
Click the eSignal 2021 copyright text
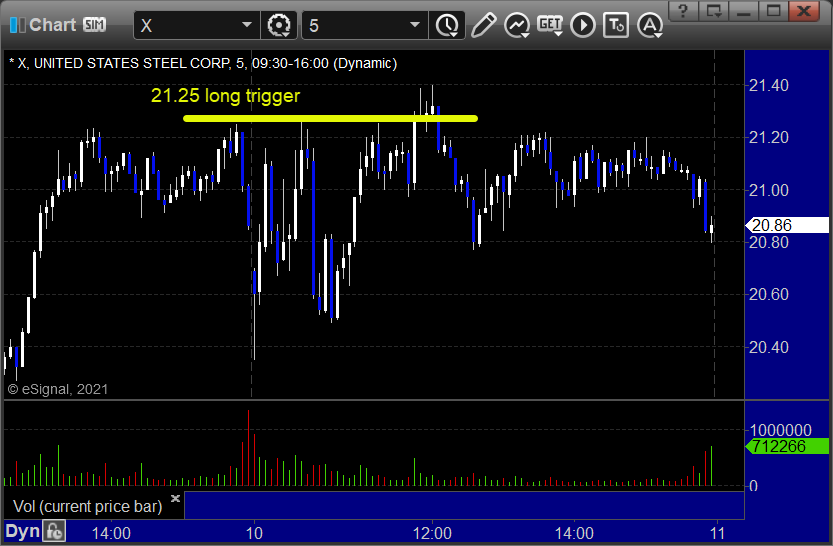(x=57, y=389)
